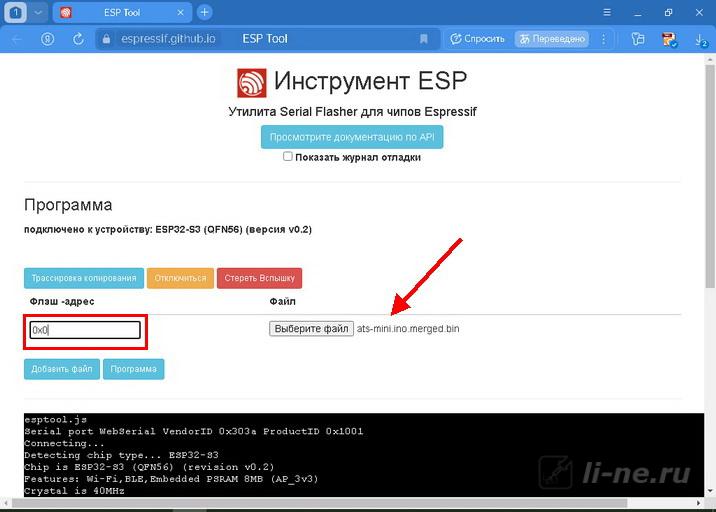The width and height of the screenshot is (716, 512).
Task: Click terminal line Chip is ESP32-S3
Action: [149, 467]
